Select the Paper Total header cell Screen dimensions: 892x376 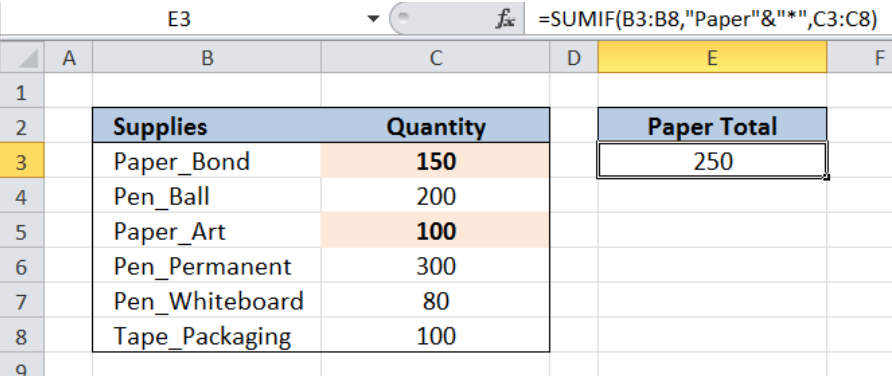pyautogui.click(x=712, y=126)
